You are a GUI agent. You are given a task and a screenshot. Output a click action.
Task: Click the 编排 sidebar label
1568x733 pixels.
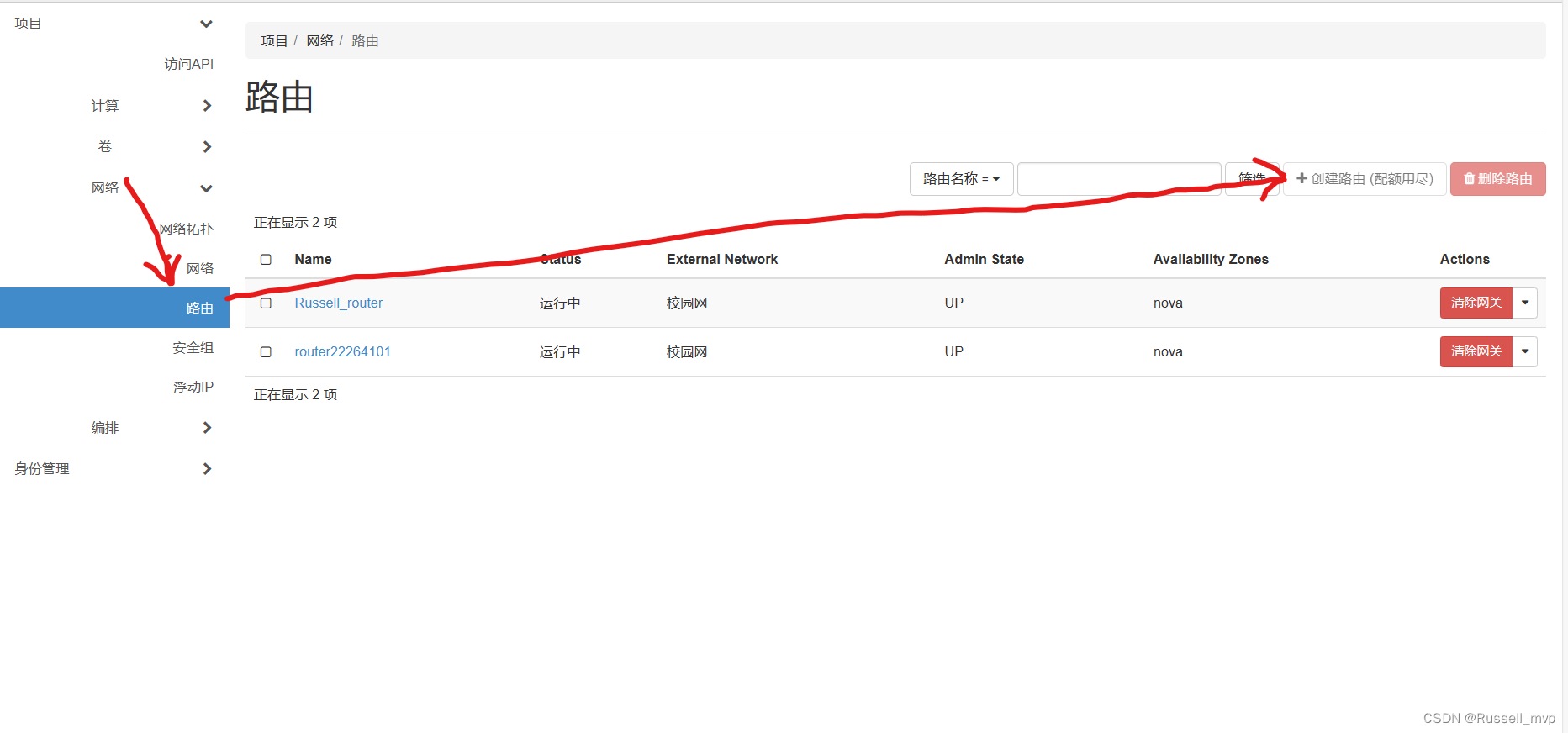105,427
